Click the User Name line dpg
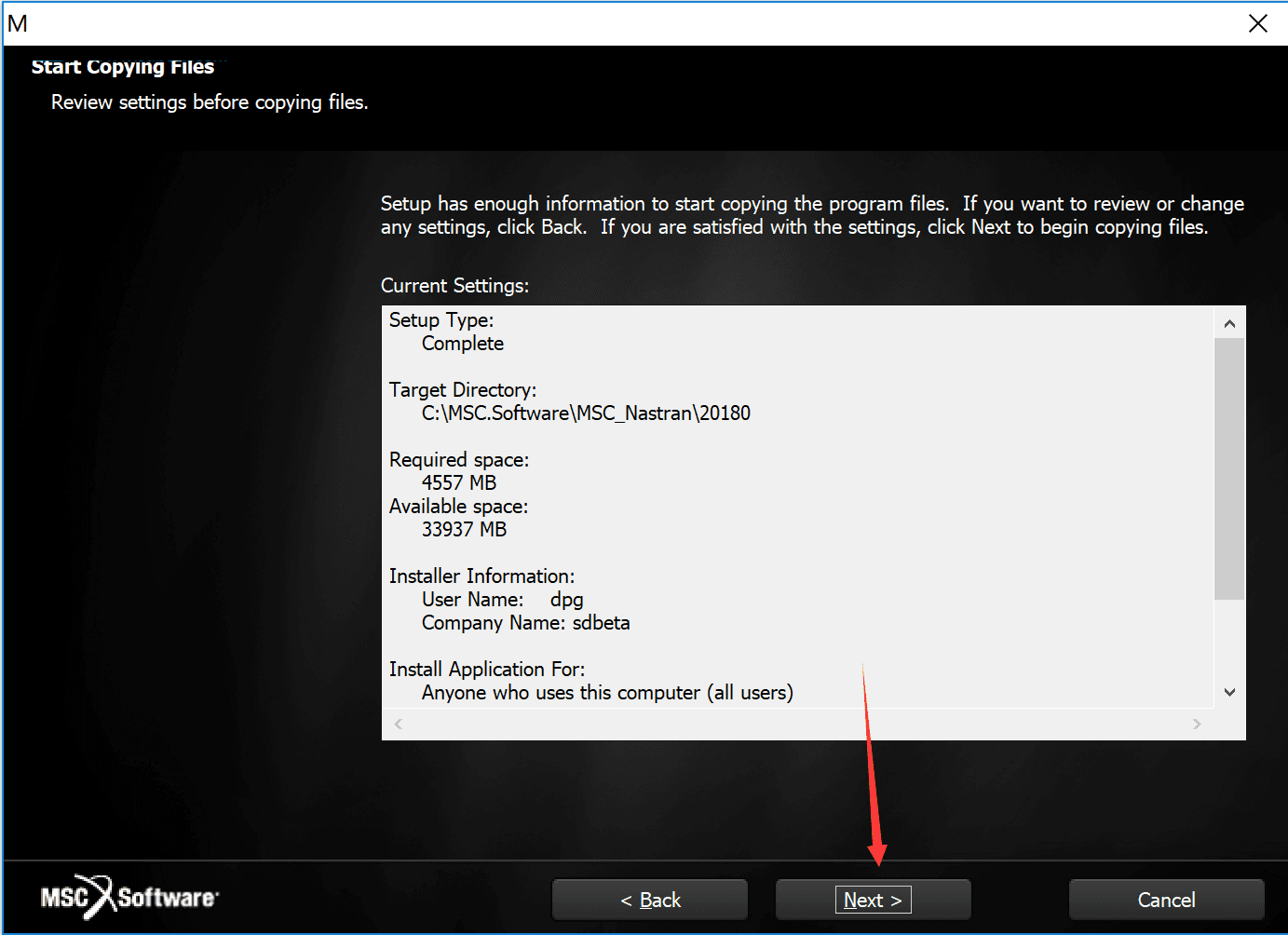 [502, 599]
